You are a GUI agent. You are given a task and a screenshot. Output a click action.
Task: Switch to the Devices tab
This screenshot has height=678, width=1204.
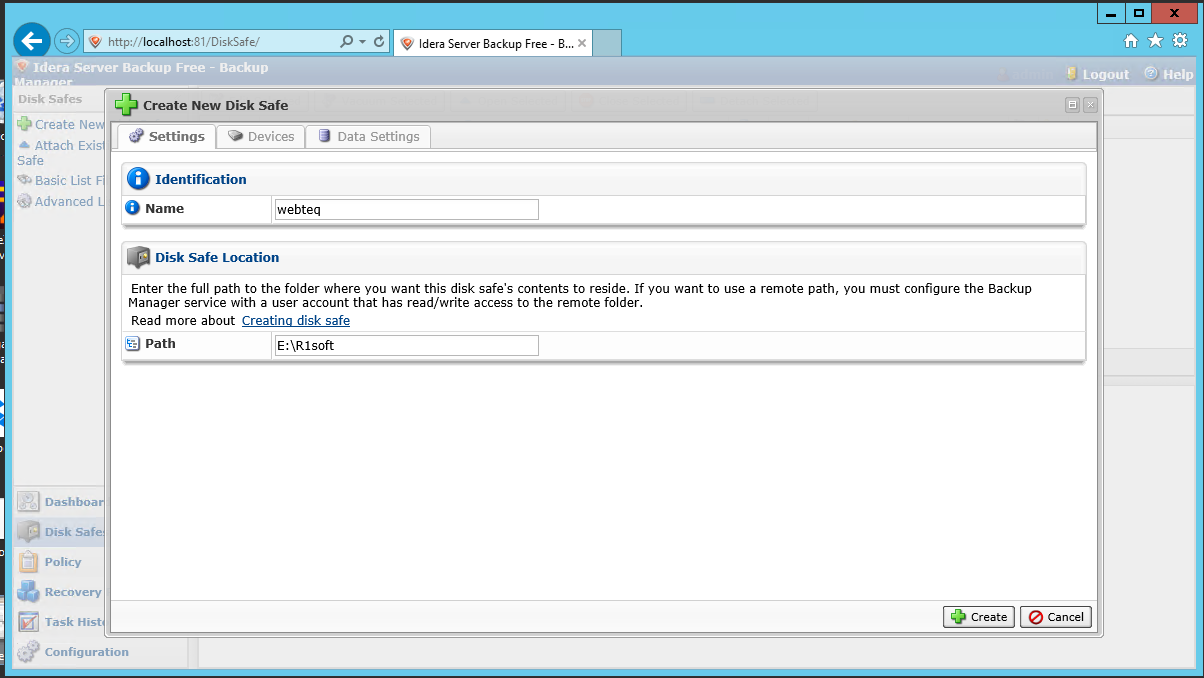(x=261, y=137)
